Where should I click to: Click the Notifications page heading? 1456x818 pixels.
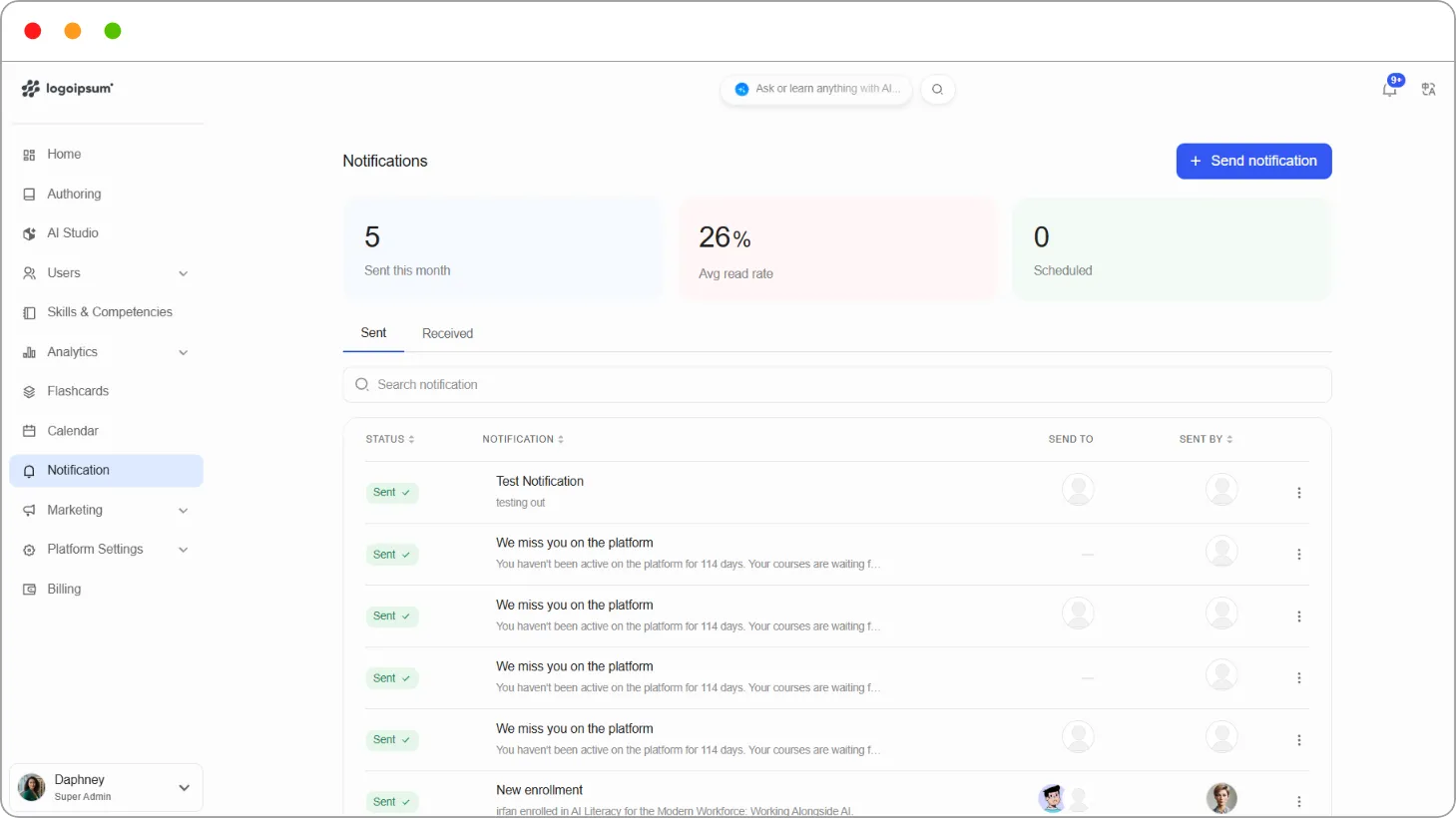(x=385, y=161)
